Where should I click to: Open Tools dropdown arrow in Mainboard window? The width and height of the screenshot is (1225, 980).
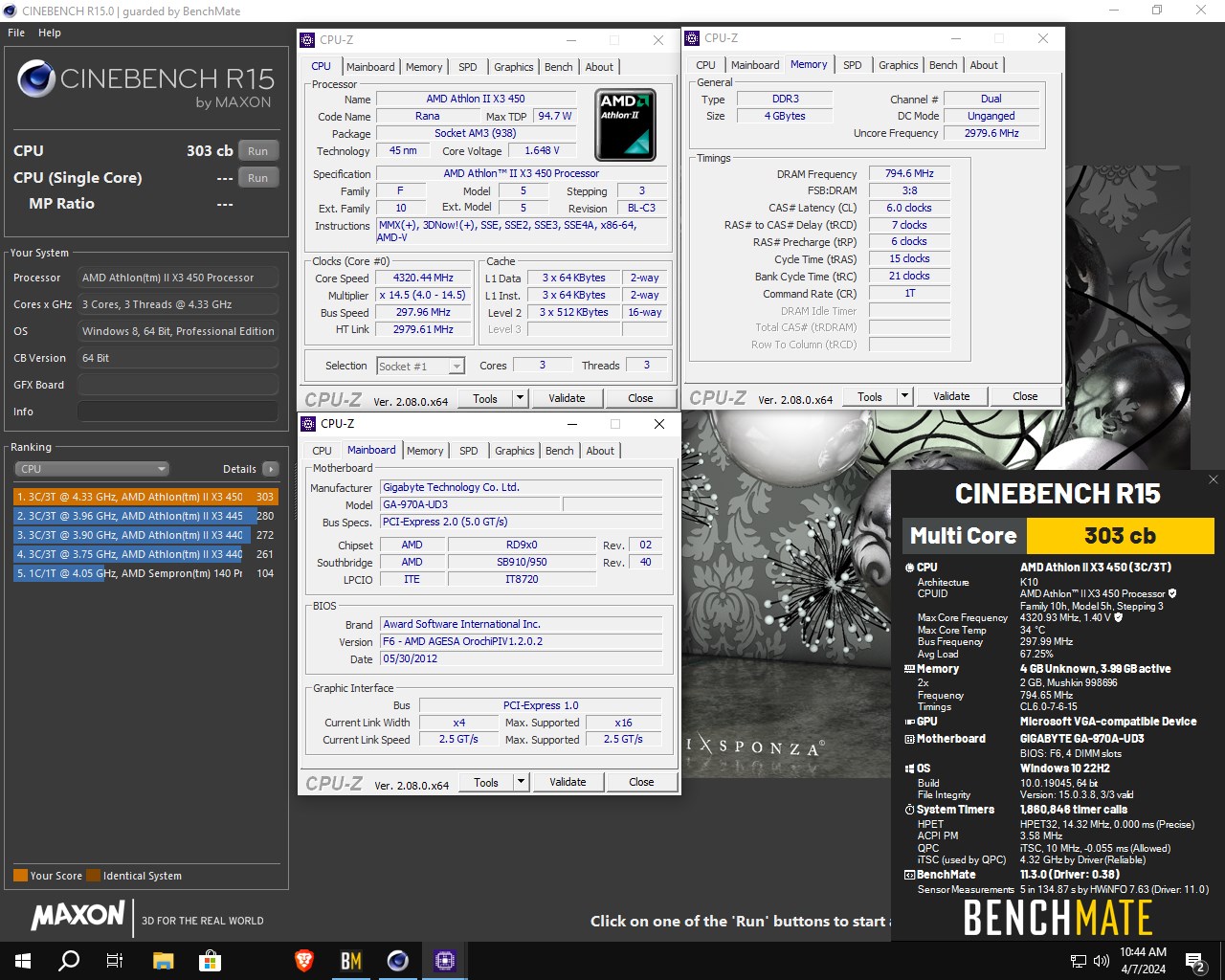click(x=521, y=782)
